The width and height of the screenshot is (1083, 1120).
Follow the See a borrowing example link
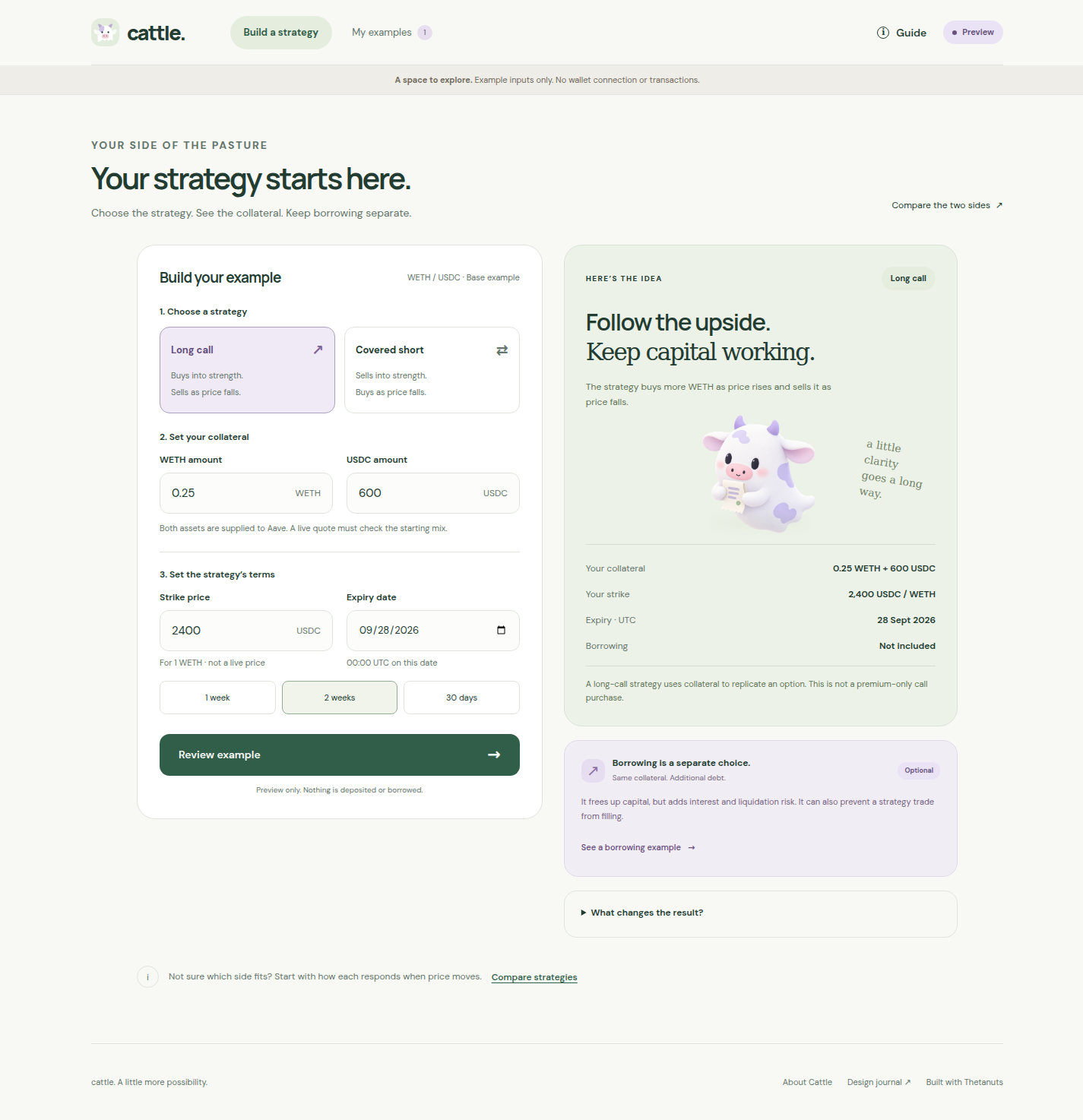638,847
